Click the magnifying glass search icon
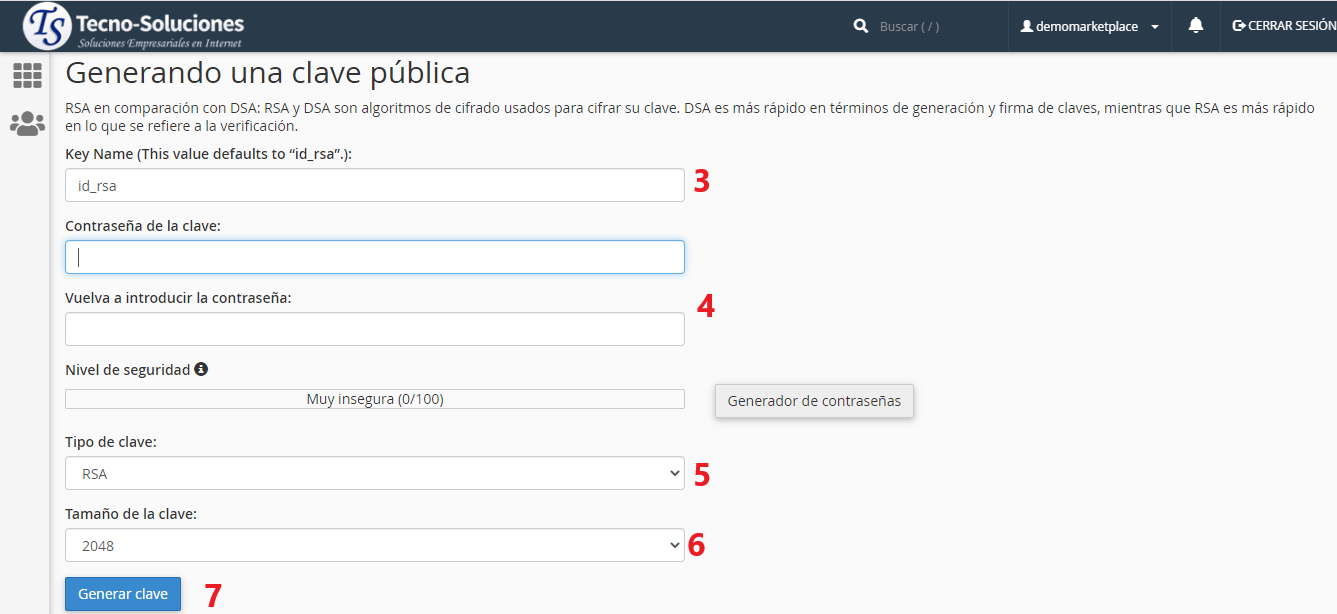The height and width of the screenshot is (614, 1337). click(x=861, y=27)
